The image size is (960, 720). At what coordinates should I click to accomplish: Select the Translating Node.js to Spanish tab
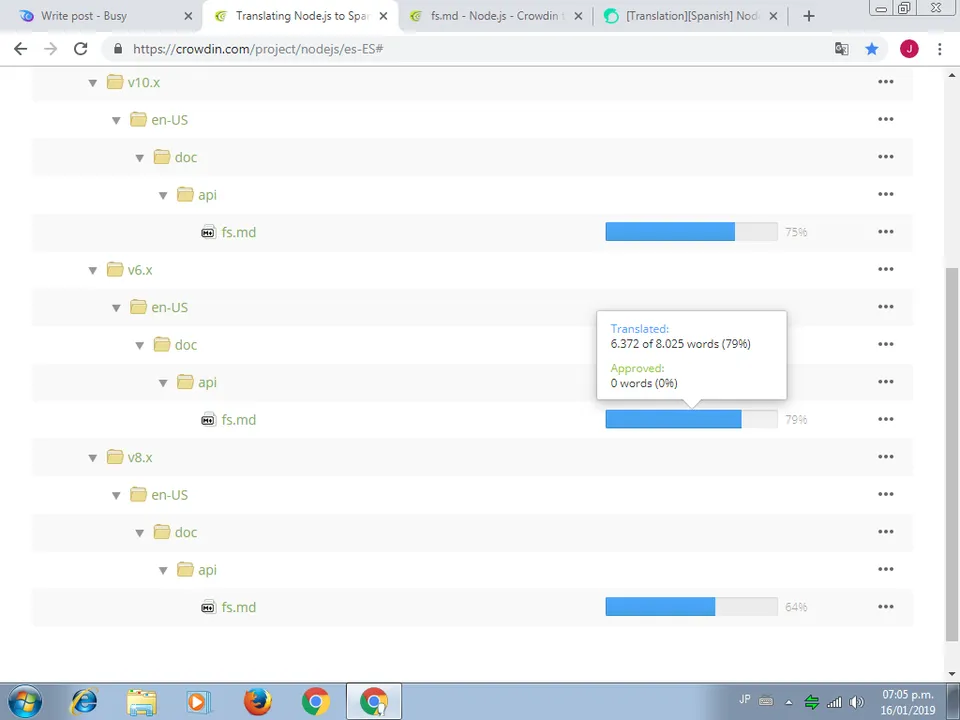[x=300, y=16]
